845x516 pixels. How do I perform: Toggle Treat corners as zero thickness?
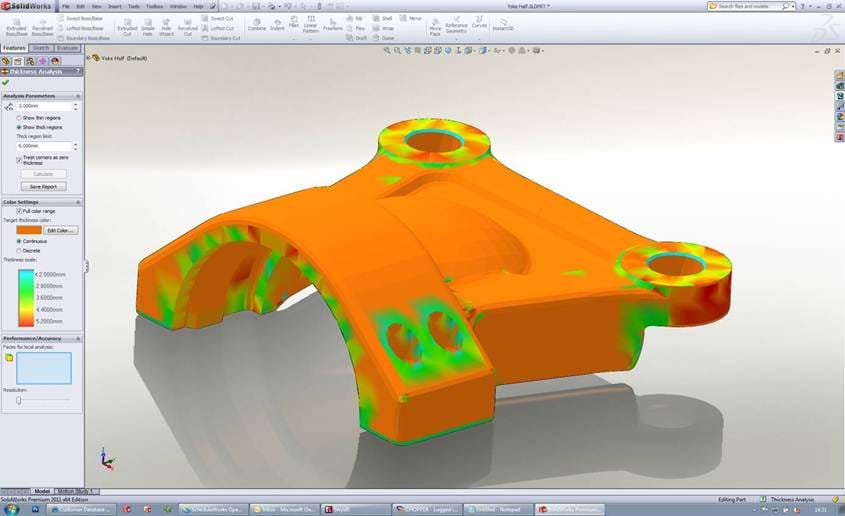(19, 160)
